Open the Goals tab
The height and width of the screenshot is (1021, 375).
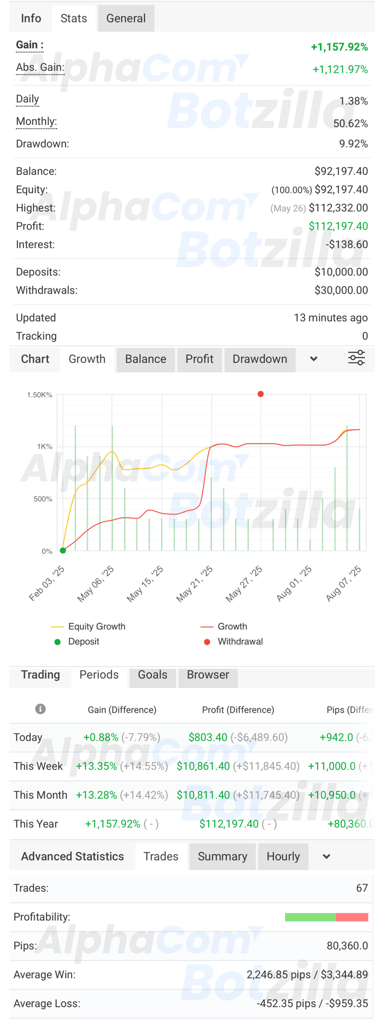(x=152, y=675)
